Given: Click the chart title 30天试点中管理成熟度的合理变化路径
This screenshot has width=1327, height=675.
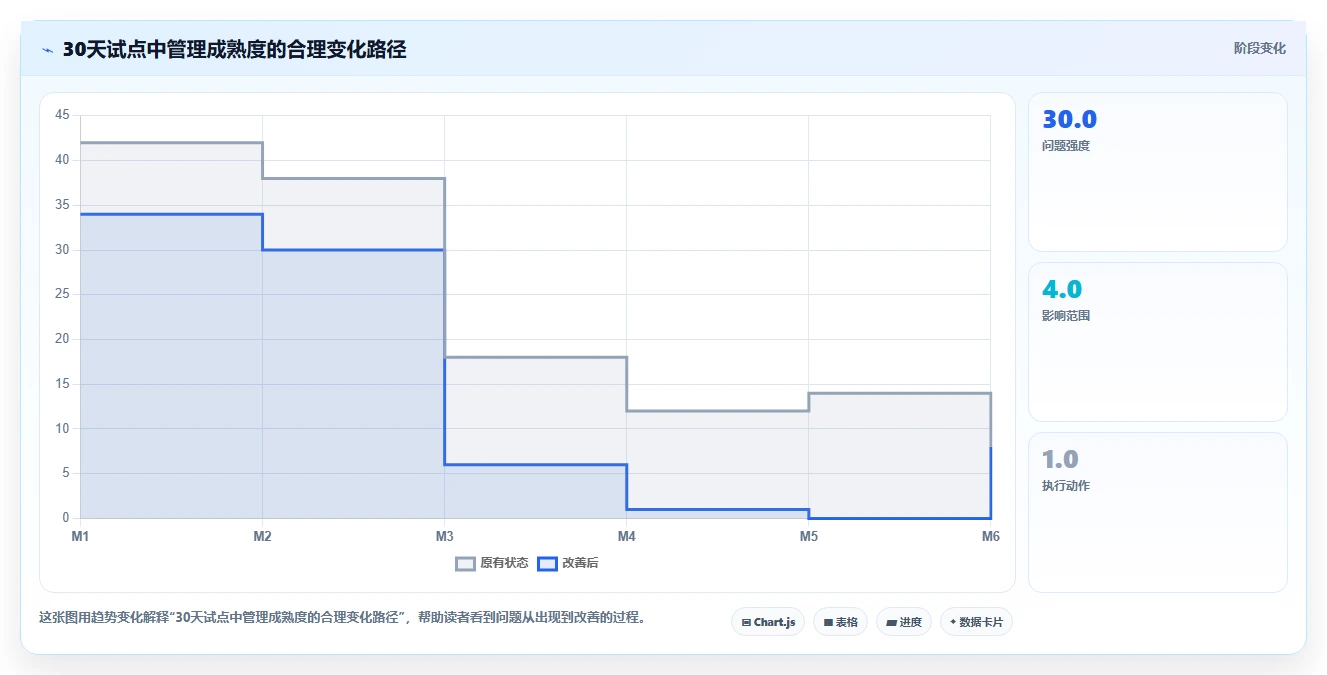Looking at the screenshot, I should (x=234, y=50).
